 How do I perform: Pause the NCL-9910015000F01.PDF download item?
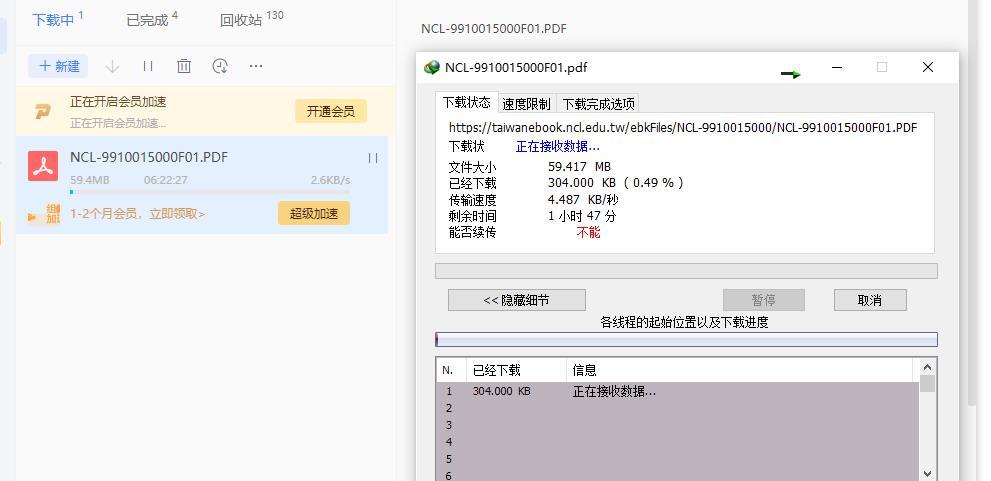tap(372, 158)
